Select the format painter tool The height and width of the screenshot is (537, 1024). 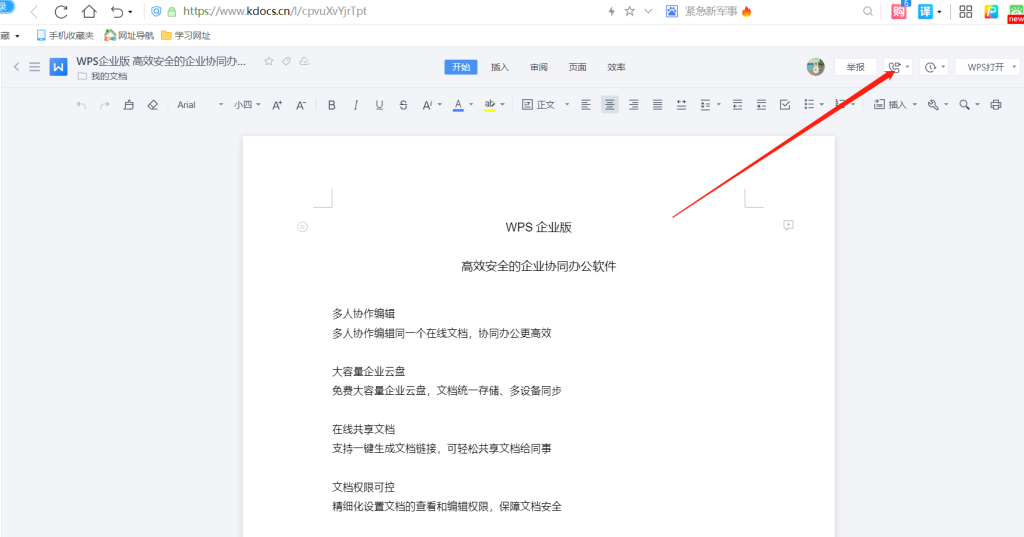(x=129, y=105)
